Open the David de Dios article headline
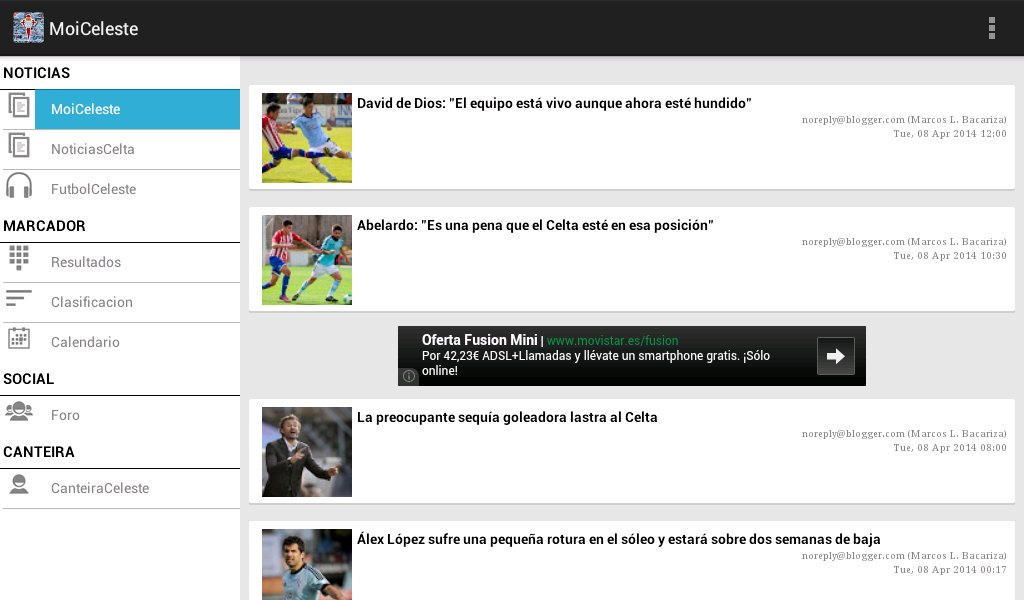Screen dimensions: 1024x600 554,103
